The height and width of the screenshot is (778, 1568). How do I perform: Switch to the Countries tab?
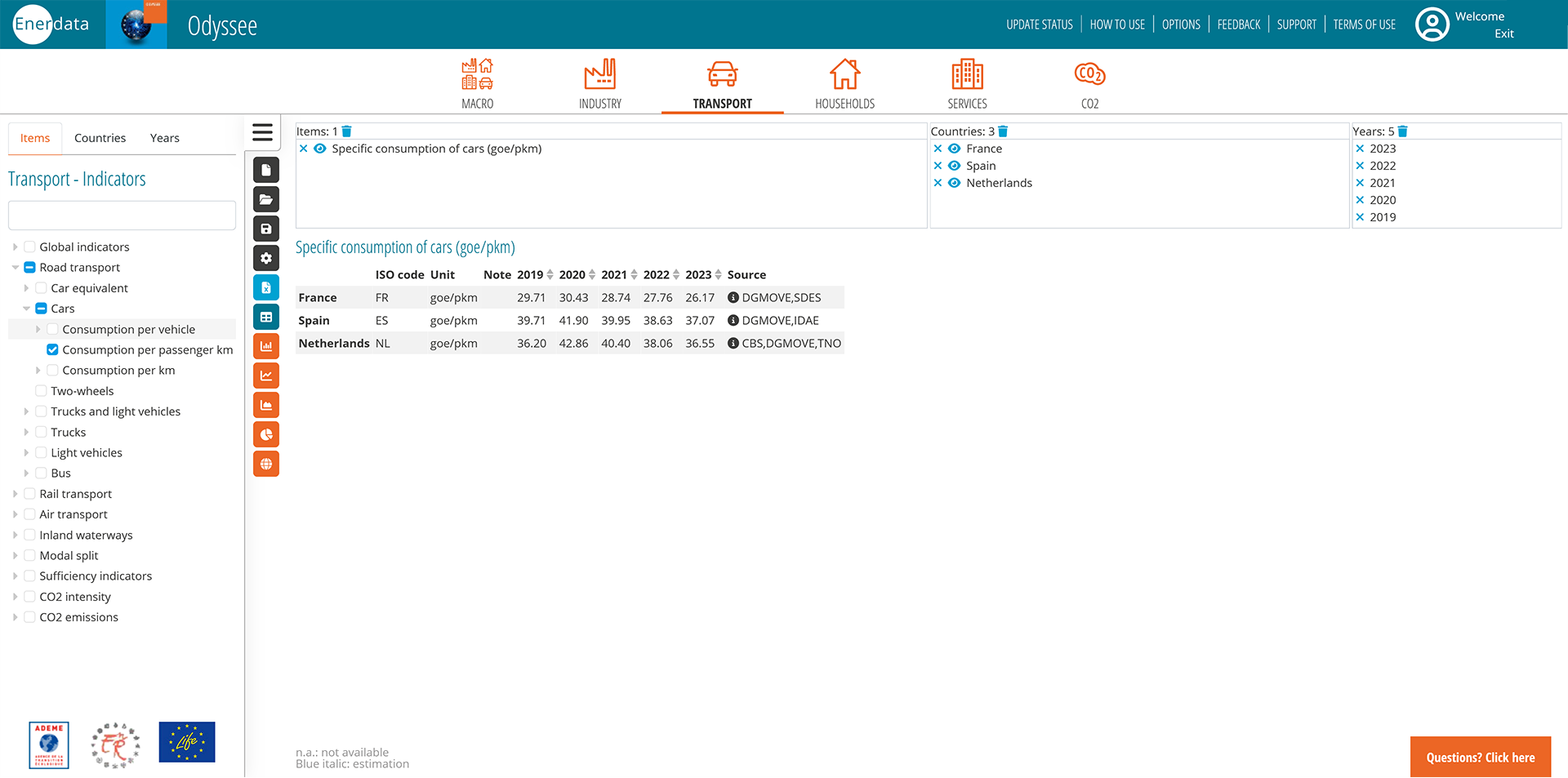[100, 138]
